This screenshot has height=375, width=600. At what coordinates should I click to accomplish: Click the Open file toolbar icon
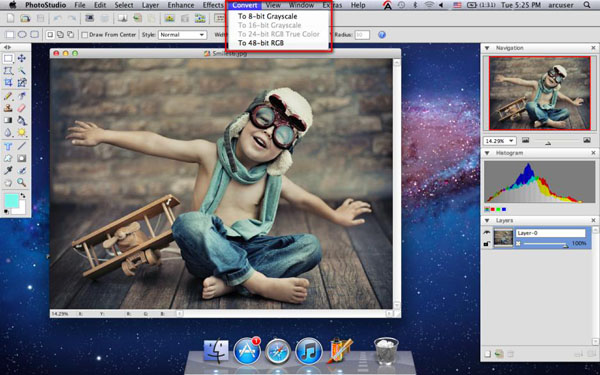(25, 18)
